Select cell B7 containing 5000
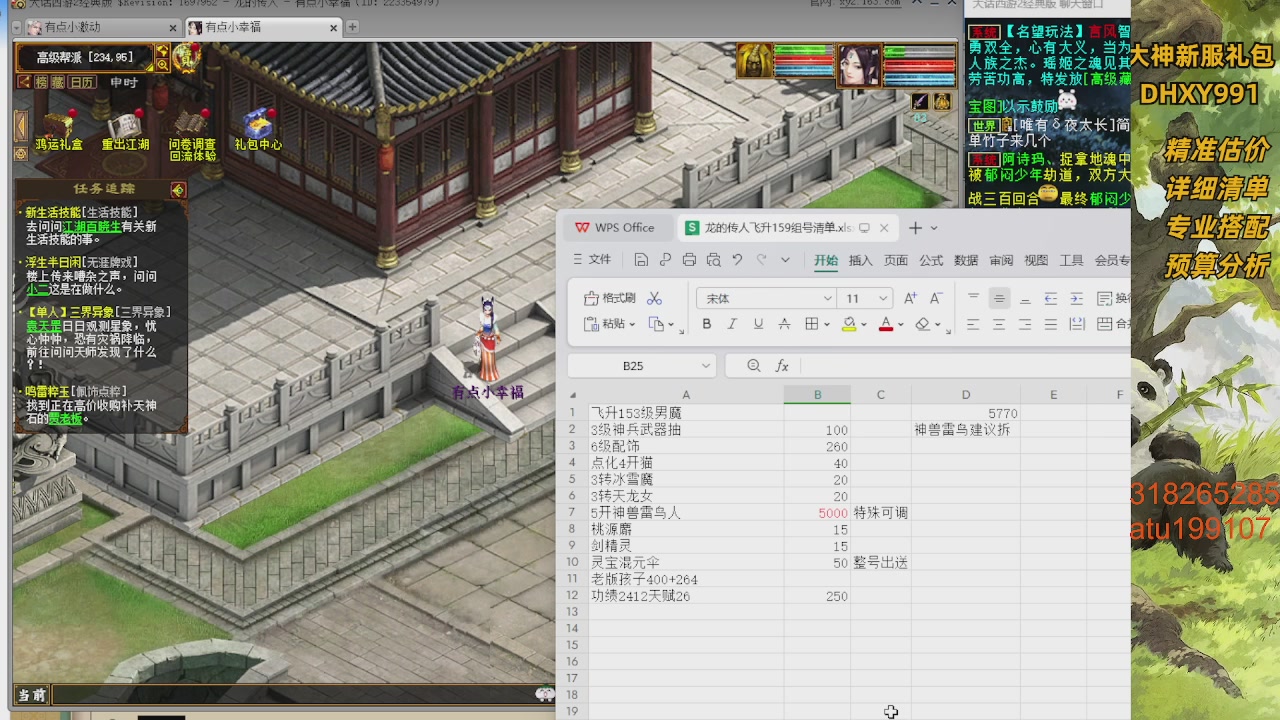The width and height of the screenshot is (1280, 720). tap(817, 513)
